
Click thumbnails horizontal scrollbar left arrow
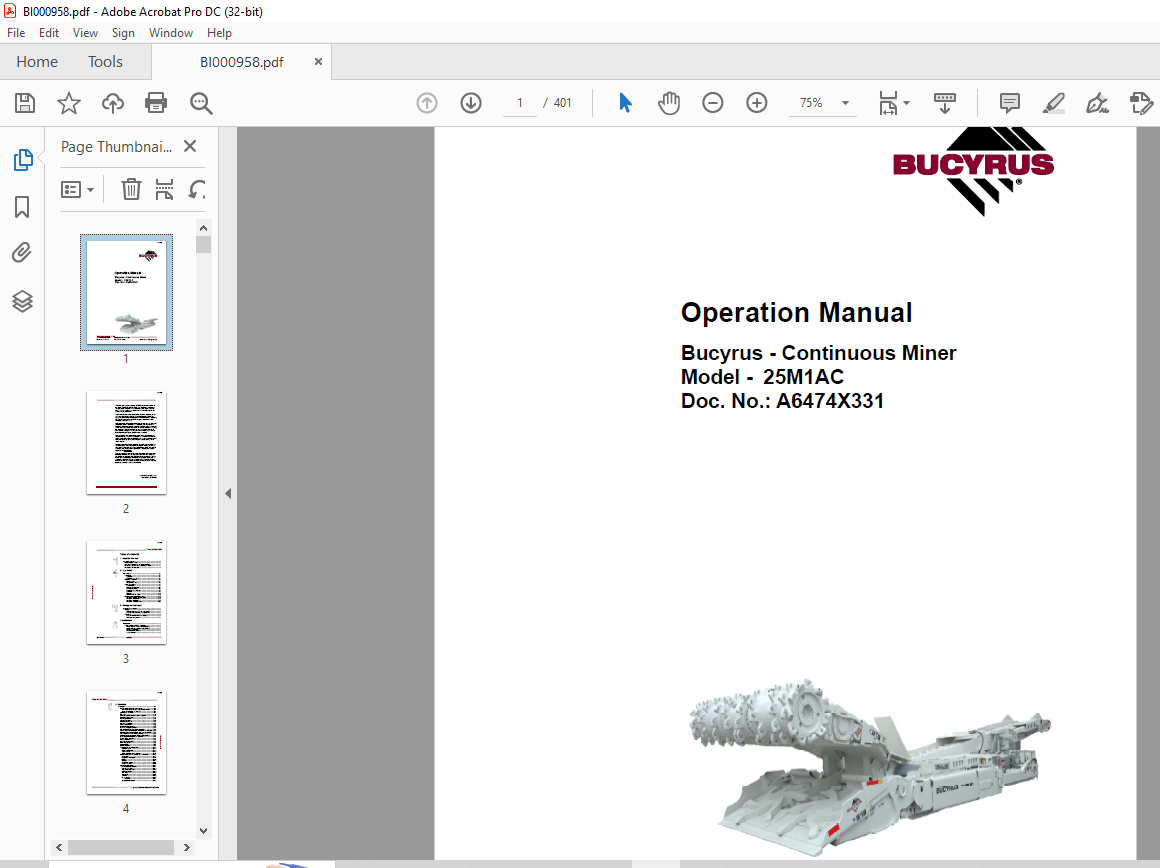tap(59, 847)
